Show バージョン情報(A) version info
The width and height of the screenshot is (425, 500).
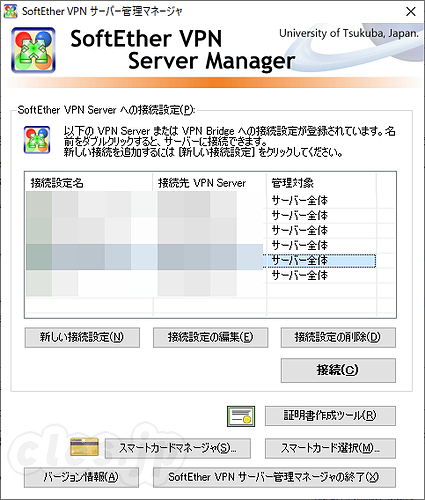click(x=81, y=477)
